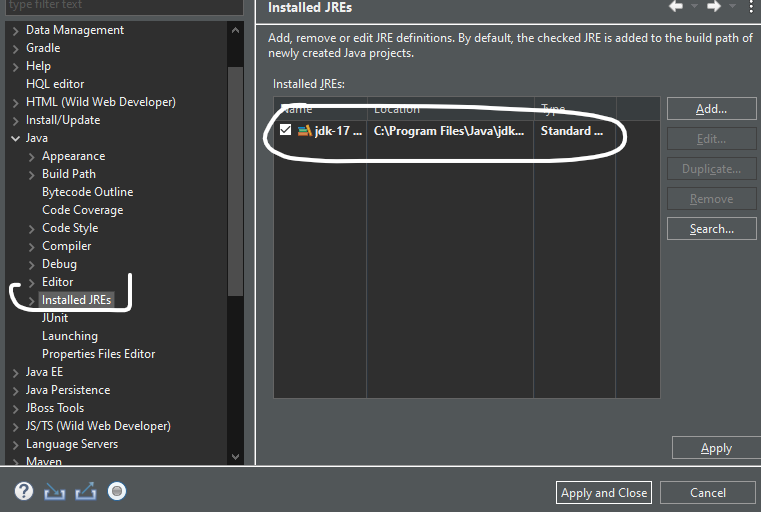Click the export preferences icon

86,491
